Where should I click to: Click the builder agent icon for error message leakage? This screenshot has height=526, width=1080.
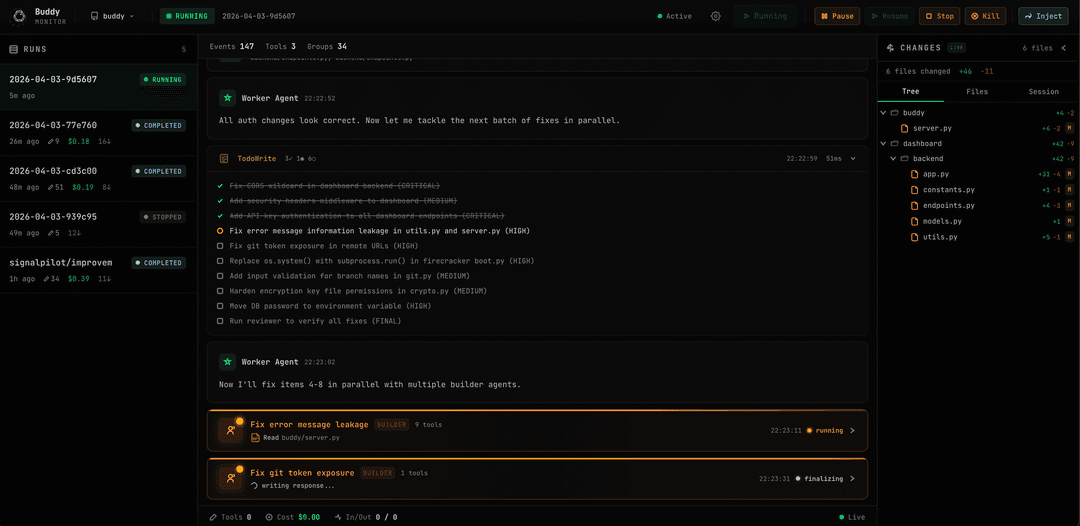click(230, 430)
